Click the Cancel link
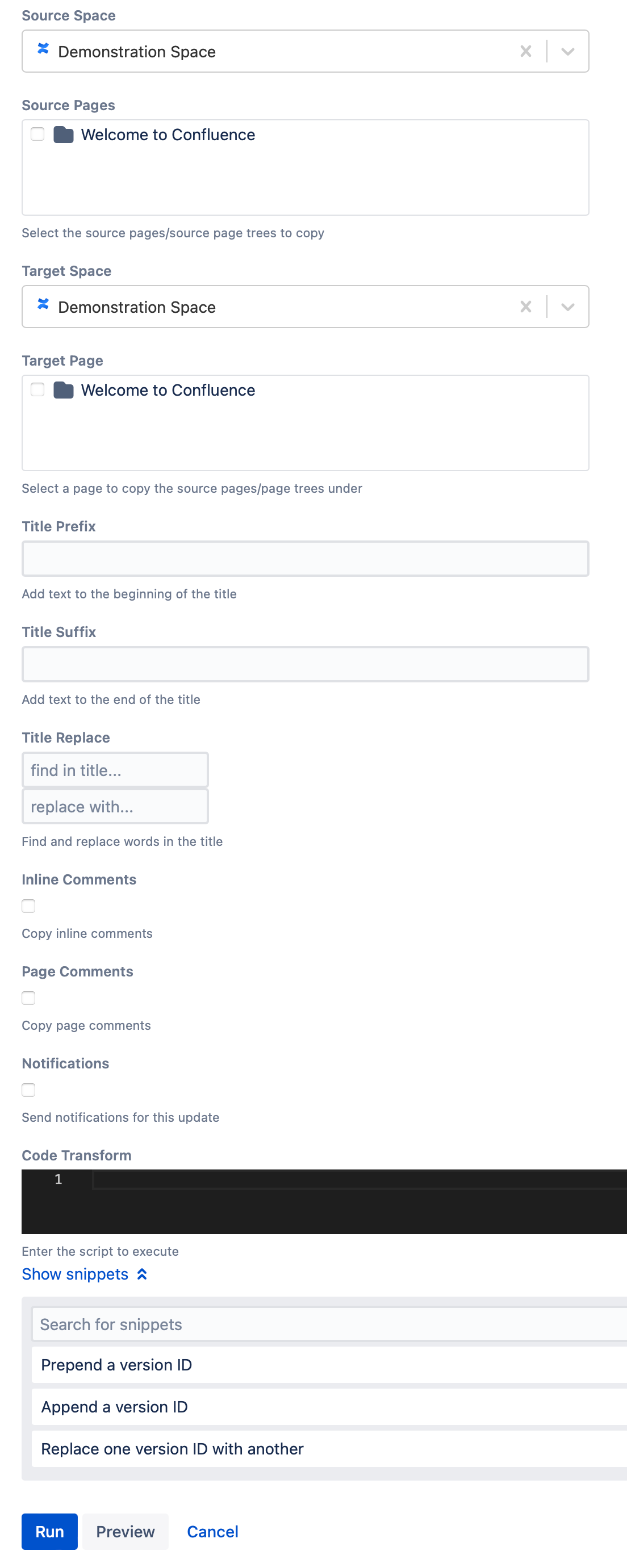Image resolution: width=627 pixels, height=1568 pixels. pos(212,1532)
